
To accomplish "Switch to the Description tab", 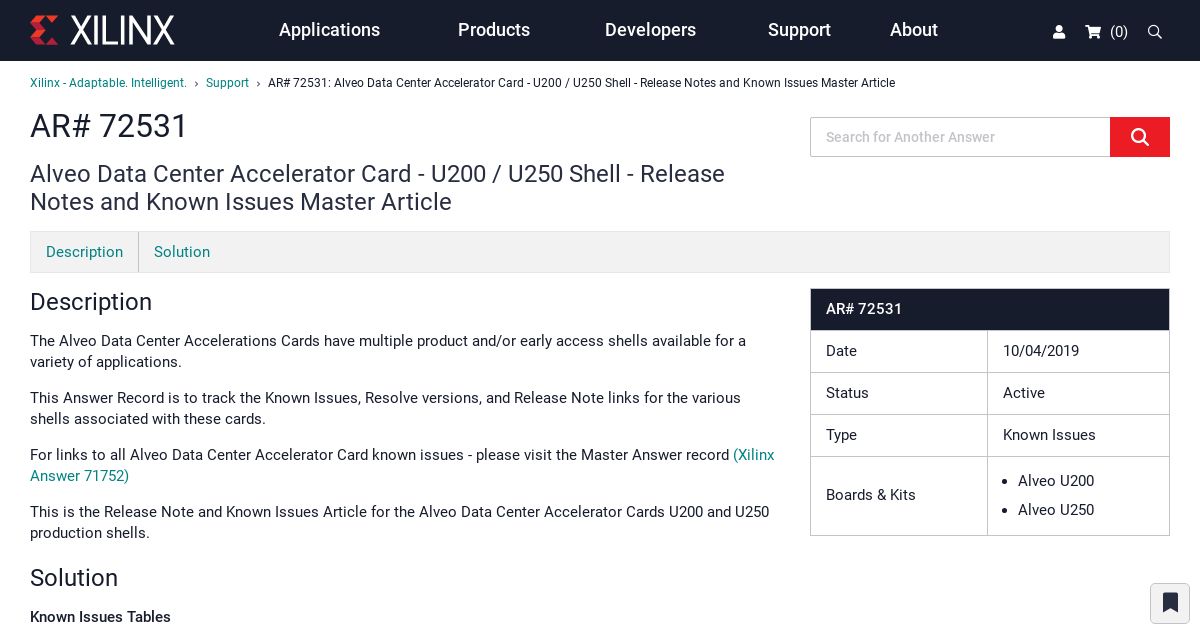I will point(85,252).
